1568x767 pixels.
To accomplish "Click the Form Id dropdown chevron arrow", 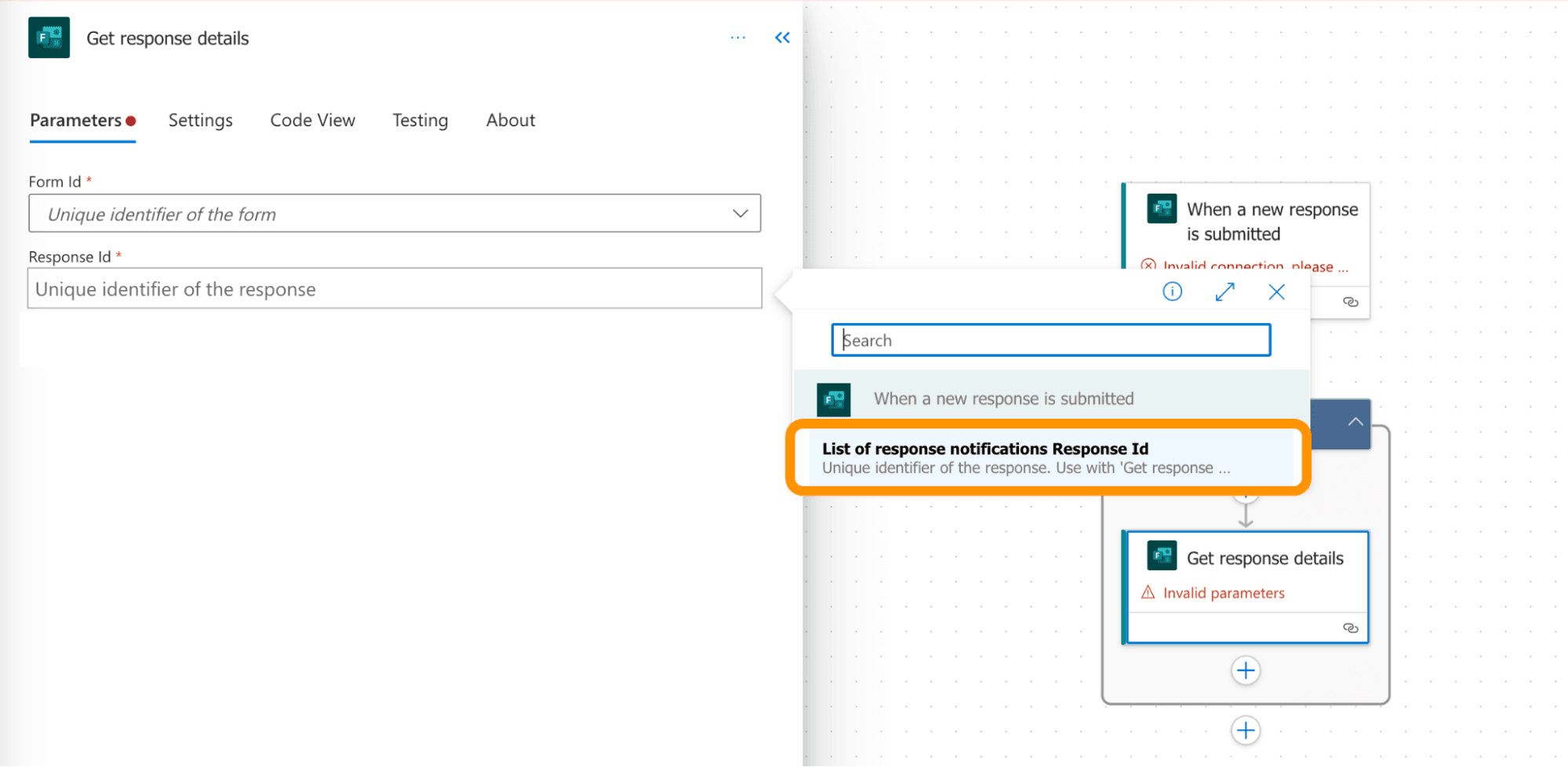I will (740, 213).
